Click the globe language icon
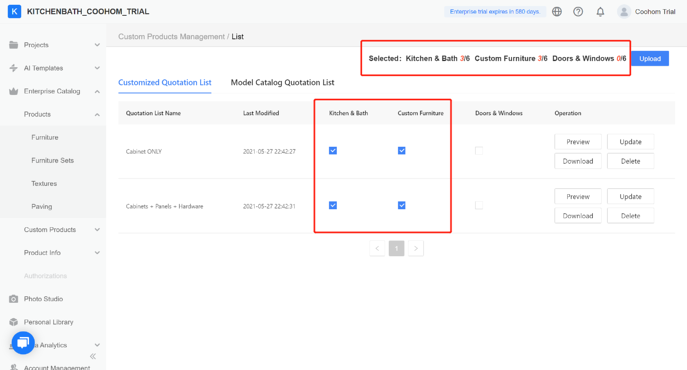Viewport: 687px width, 370px height. (x=557, y=12)
